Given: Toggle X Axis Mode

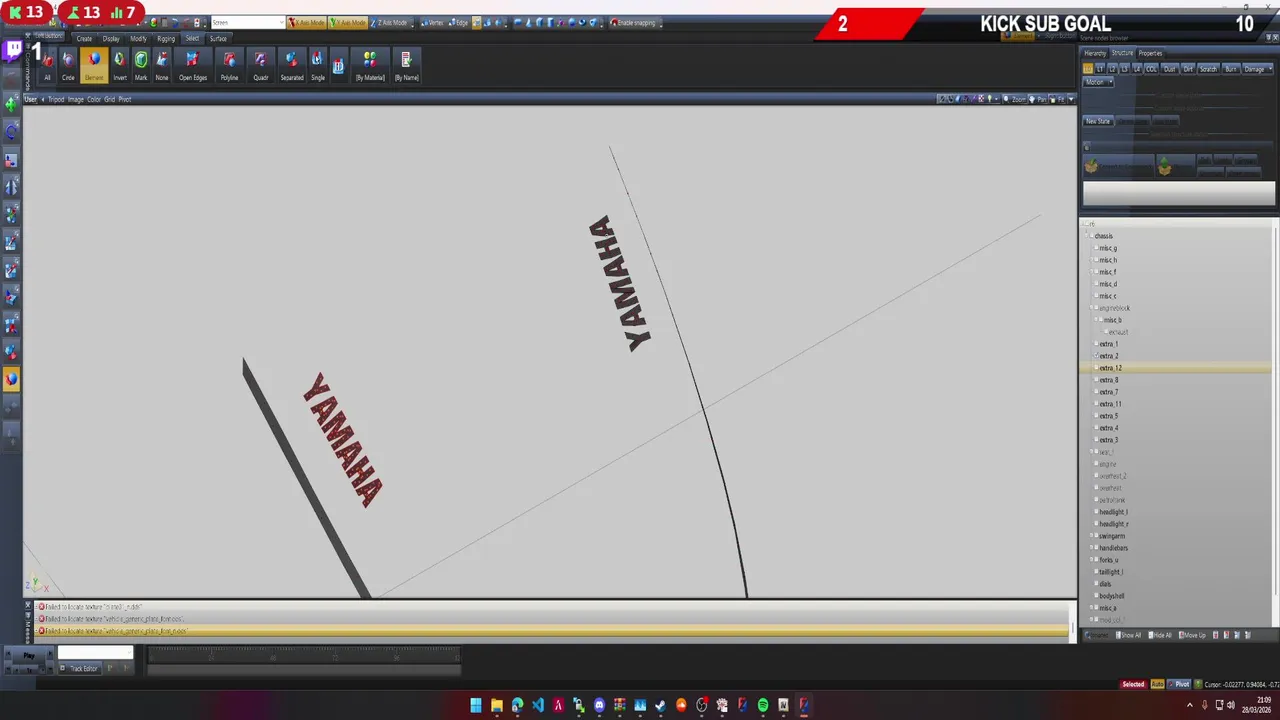Looking at the screenshot, I should click(305, 22).
